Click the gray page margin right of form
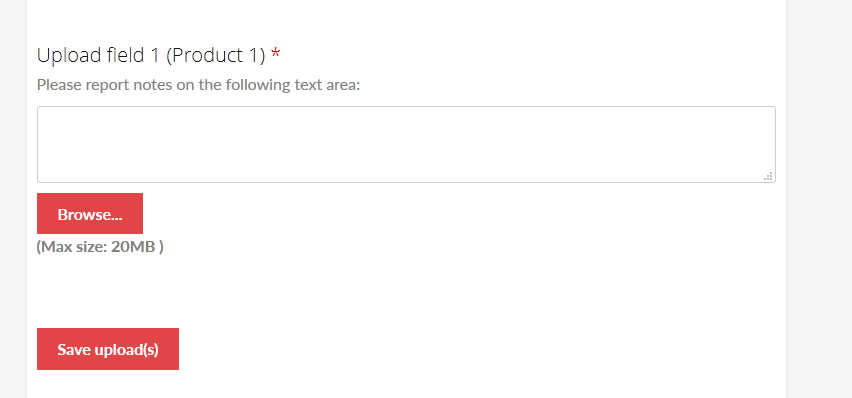 [x=819, y=199]
